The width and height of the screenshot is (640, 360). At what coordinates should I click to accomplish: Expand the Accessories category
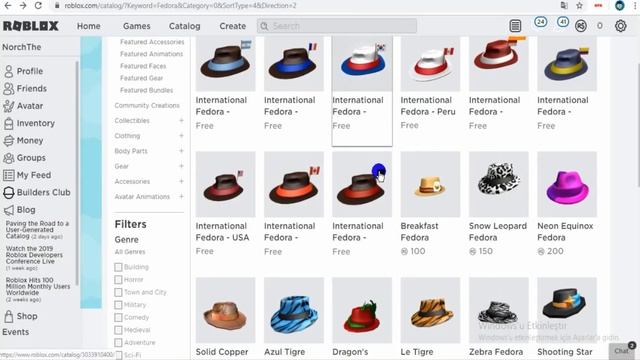pos(181,181)
